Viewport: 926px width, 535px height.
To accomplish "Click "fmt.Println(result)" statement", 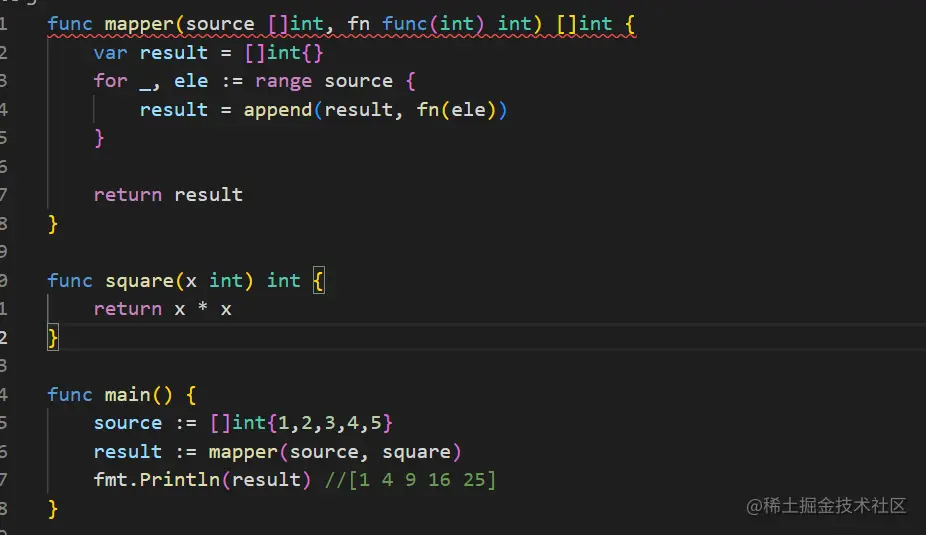I will click(x=202, y=479).
